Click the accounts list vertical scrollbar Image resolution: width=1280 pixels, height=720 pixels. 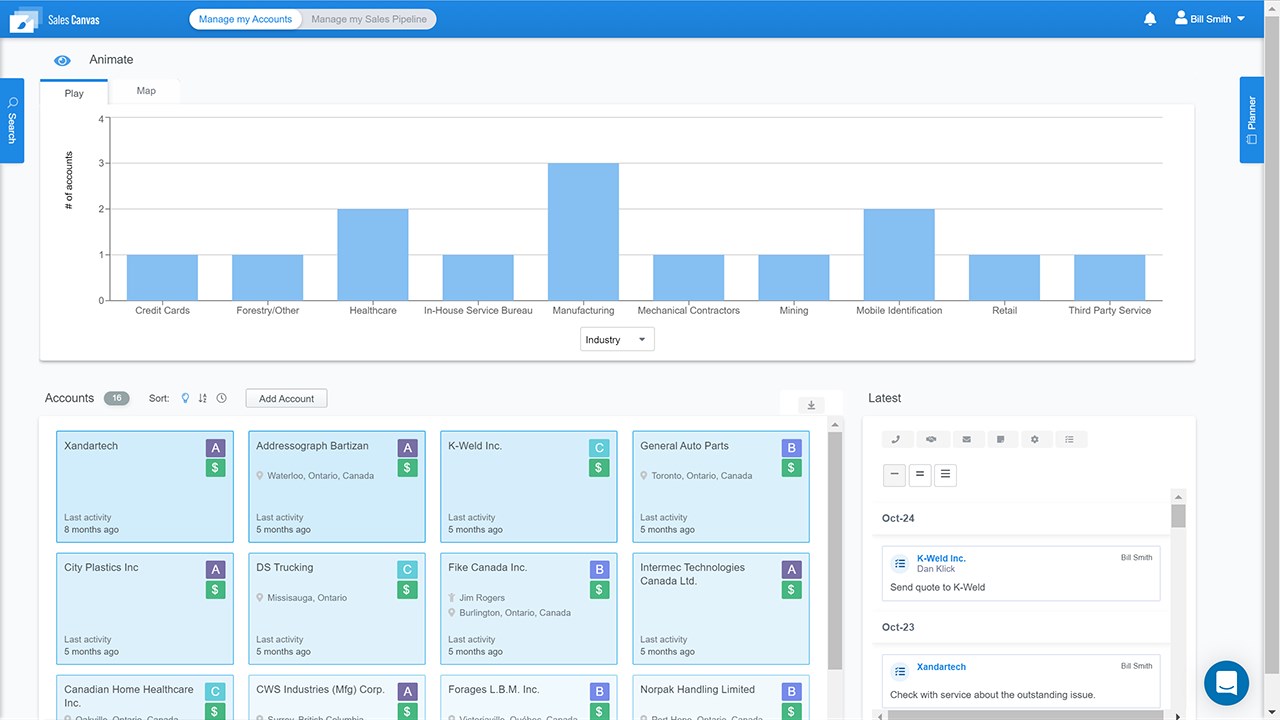pos(835,550)
